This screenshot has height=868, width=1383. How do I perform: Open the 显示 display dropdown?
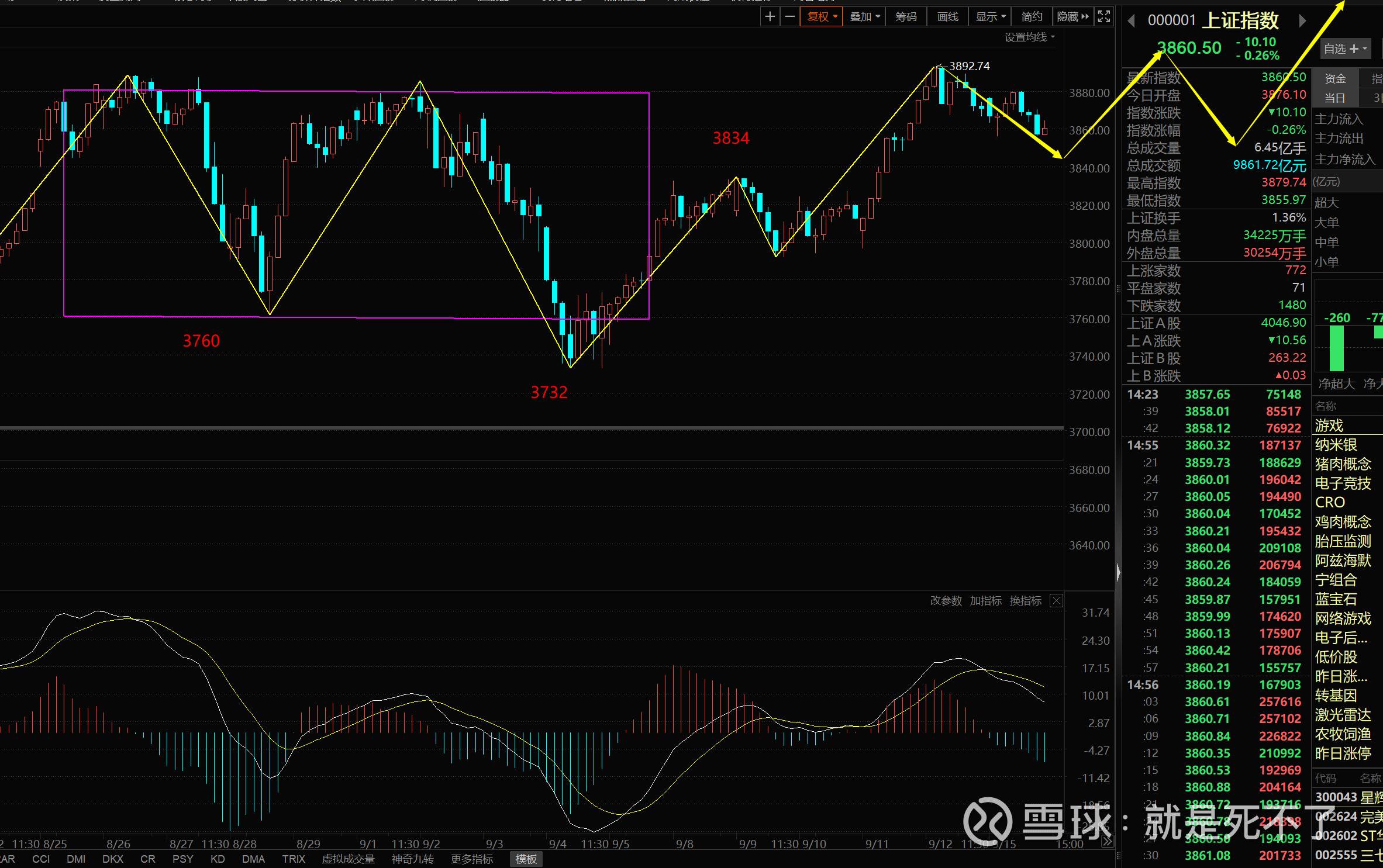[990, 17]
